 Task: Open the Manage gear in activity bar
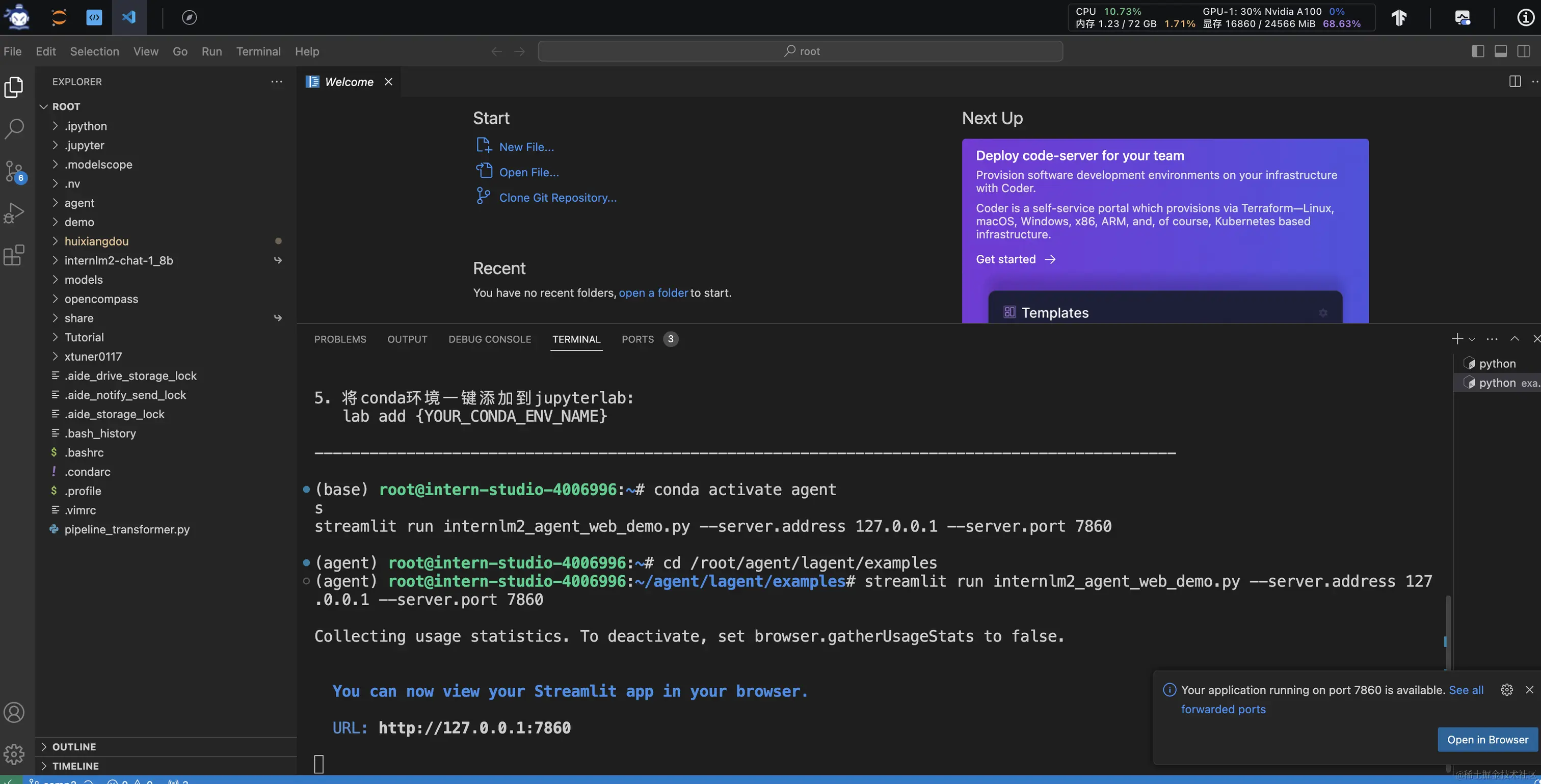[14, 754]
